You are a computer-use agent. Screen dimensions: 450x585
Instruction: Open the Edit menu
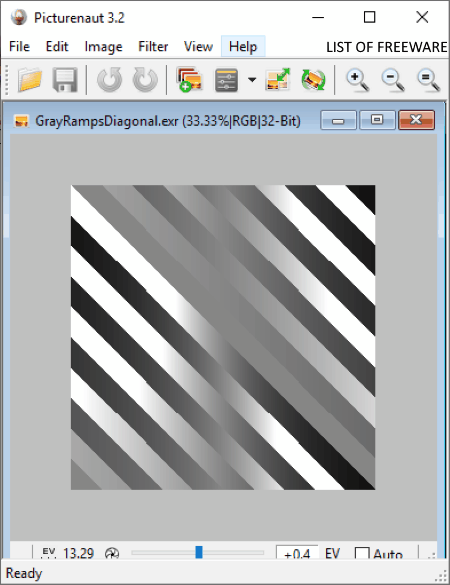click(57, 47)
